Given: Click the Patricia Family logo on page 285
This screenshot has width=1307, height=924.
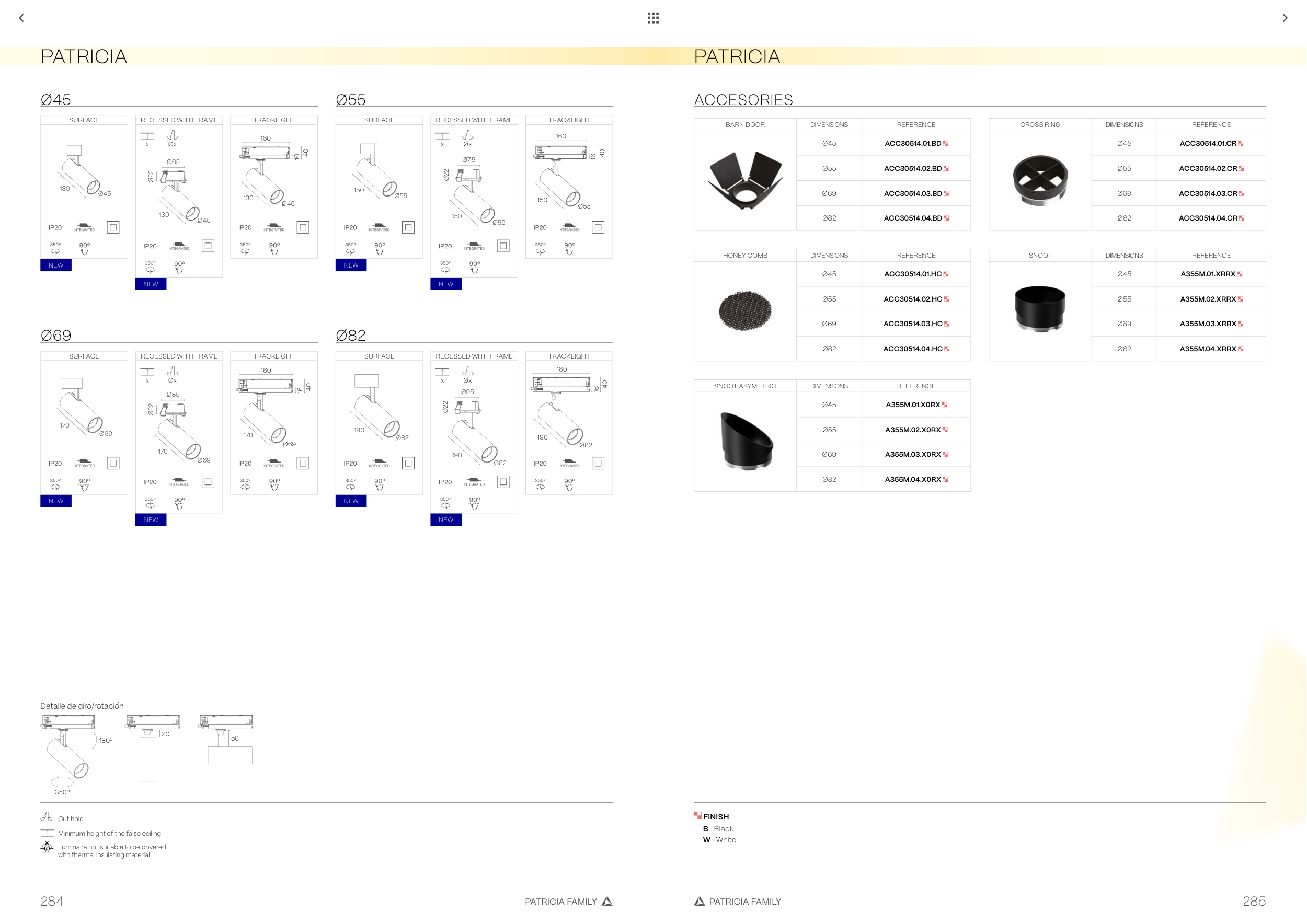Looking at the screenshot, I should click(x=700, y=901).
